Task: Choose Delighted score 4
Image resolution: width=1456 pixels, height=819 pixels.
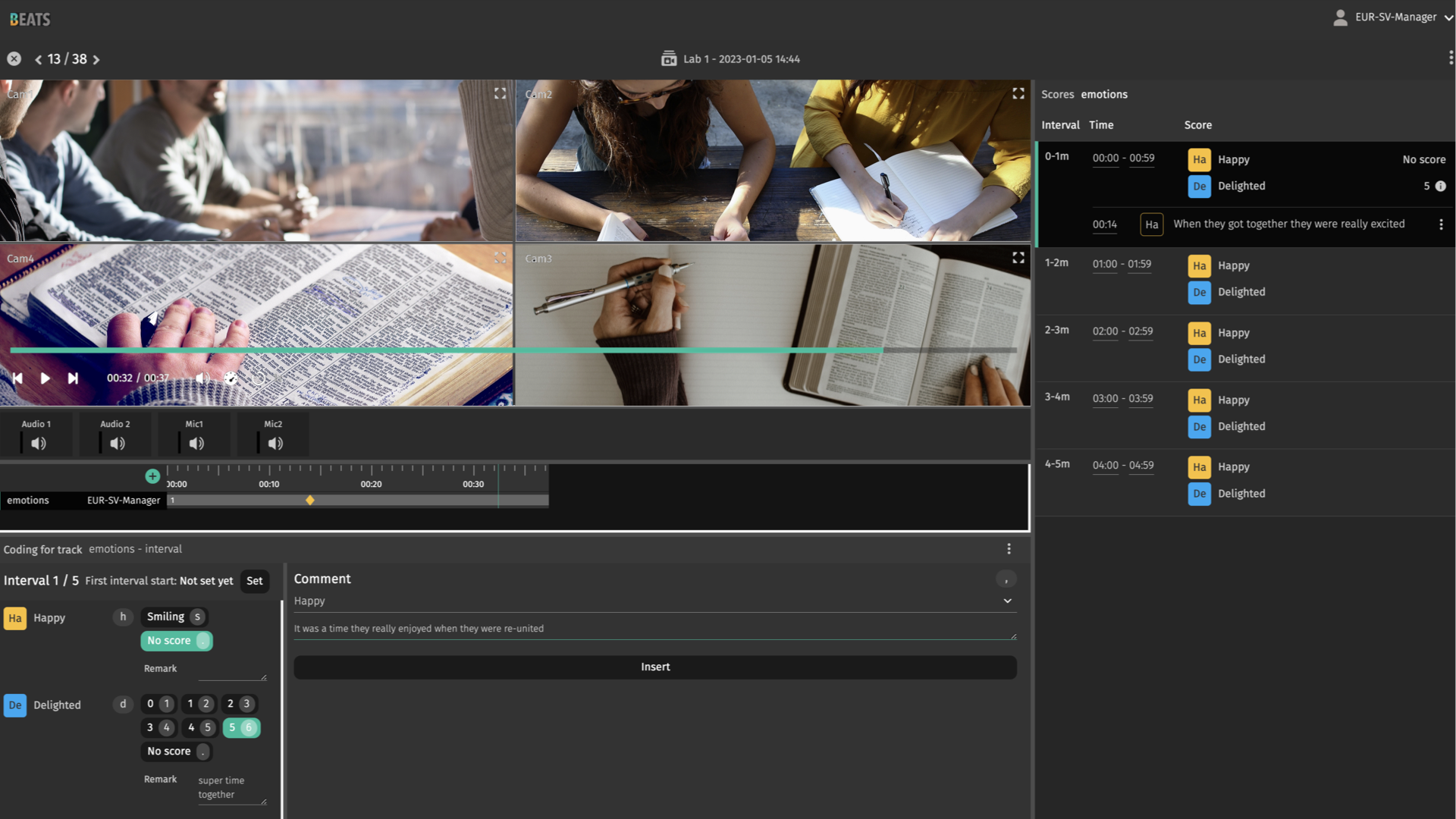Action: [x=199, y=727]
